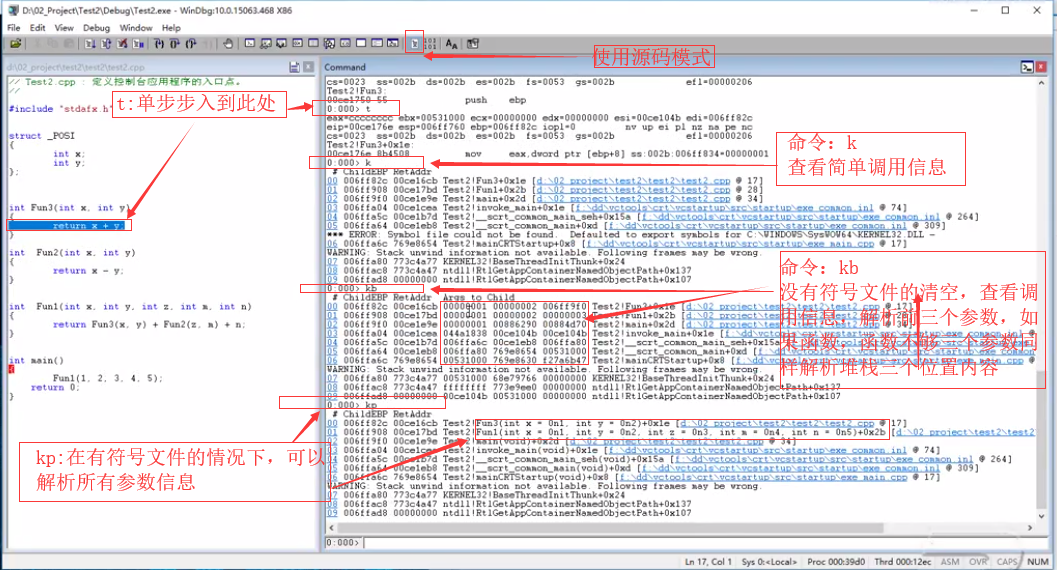The height and width of the screenshot is (570, 1057).
Task: Click ASM indicator in status bar
Action: (950, 561)
